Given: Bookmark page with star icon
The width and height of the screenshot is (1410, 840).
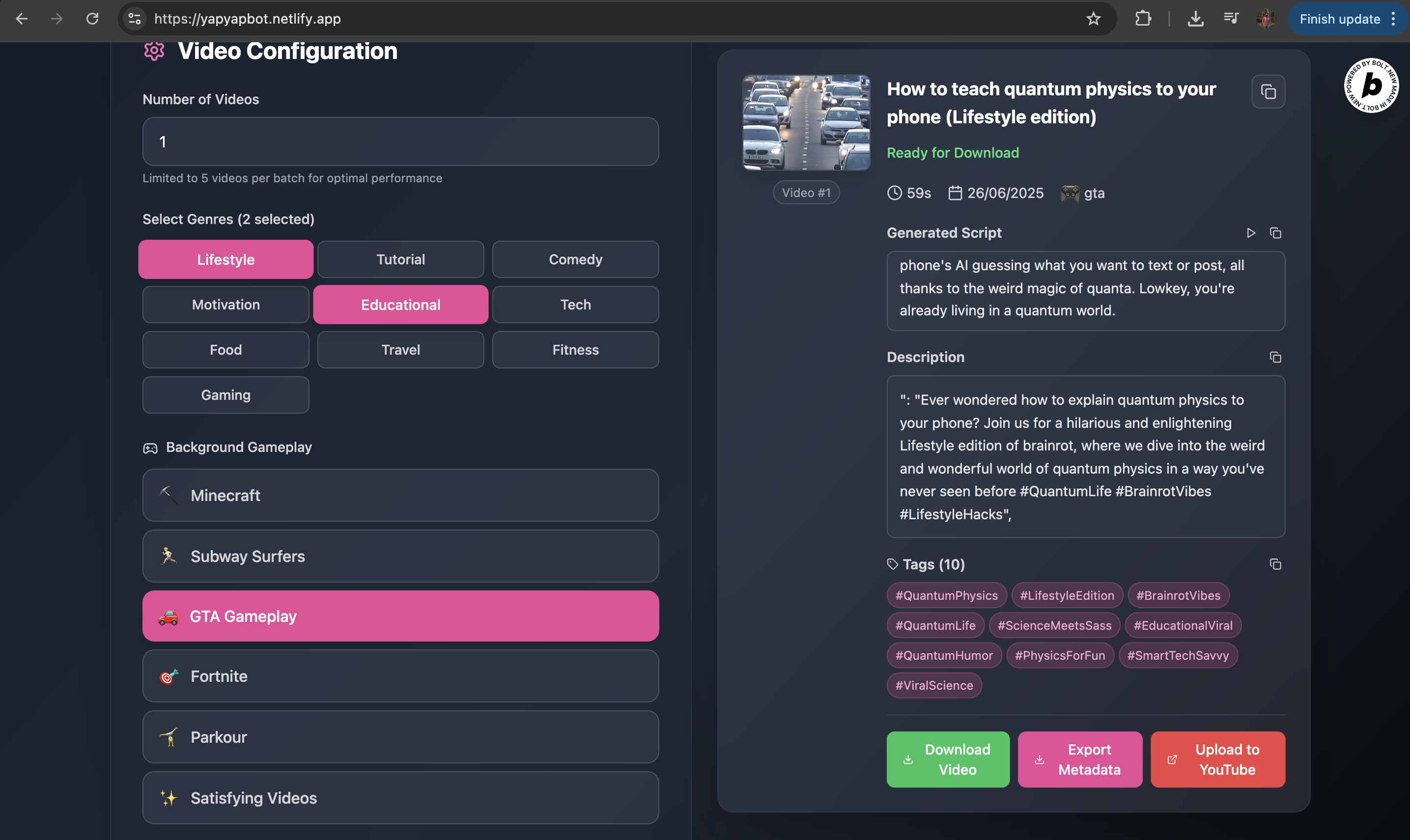Looking at the screenshot, I should tap(1093, 19).
